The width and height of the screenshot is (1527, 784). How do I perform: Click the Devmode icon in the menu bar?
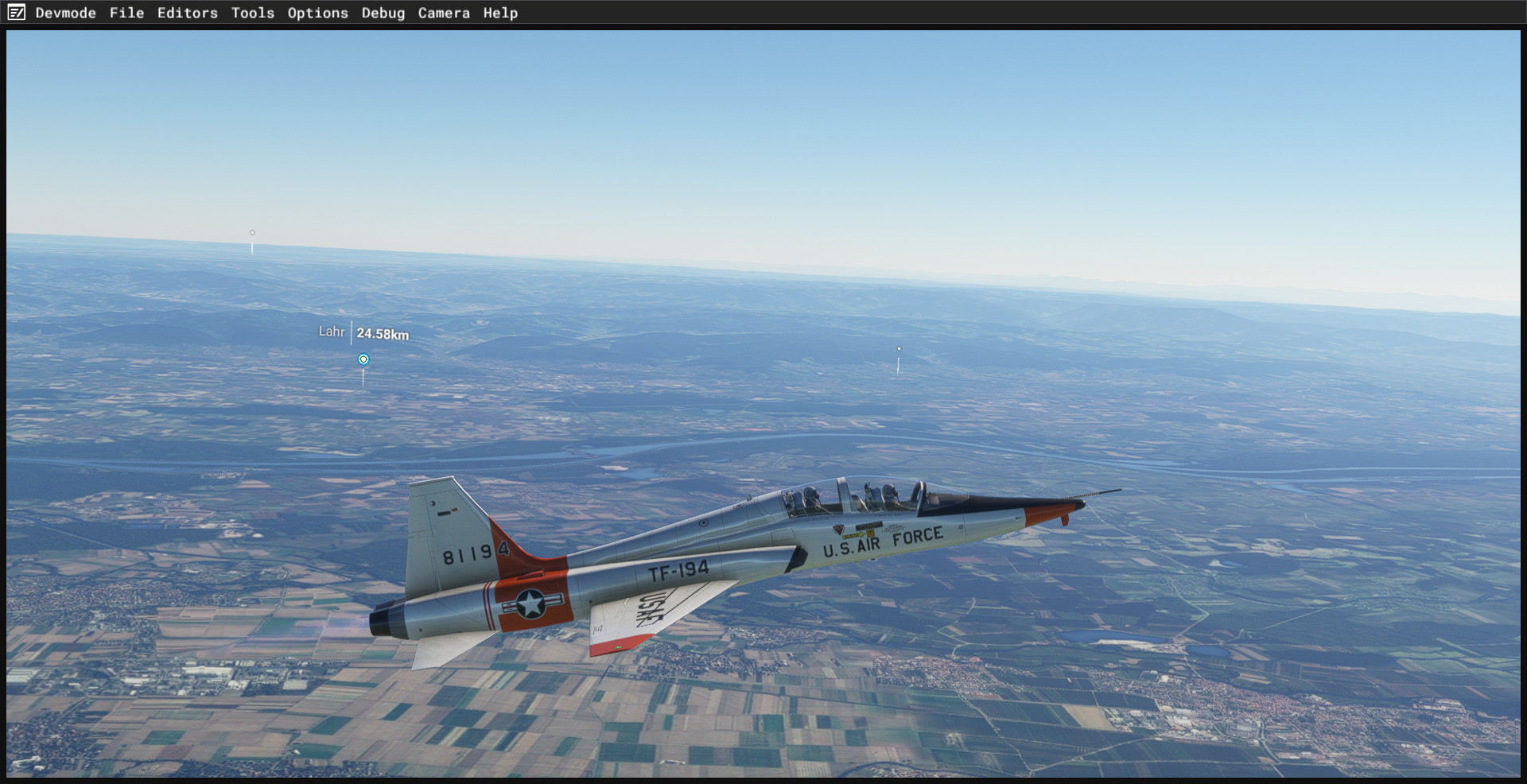[x=16, y=13]
